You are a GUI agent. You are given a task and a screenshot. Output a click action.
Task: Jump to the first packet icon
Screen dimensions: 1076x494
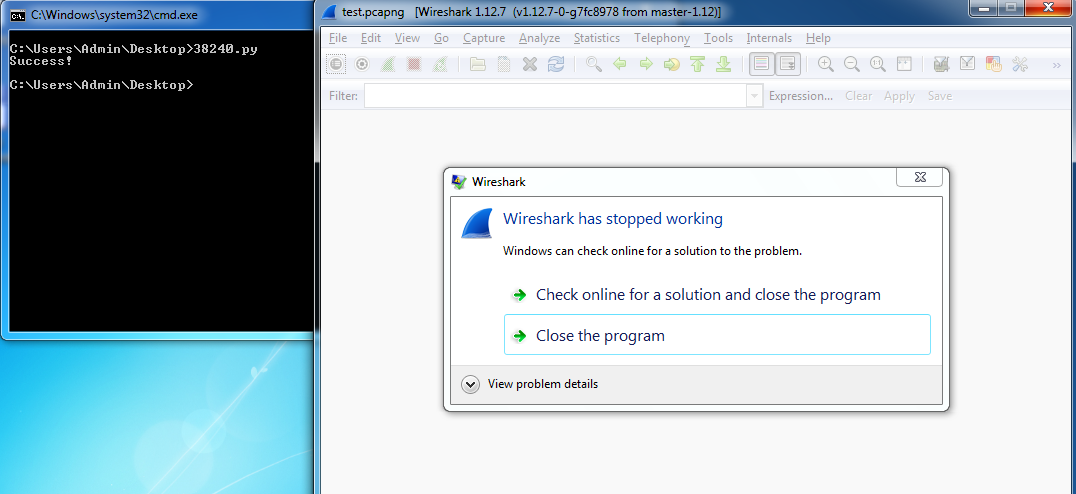[x=697, y=64]
